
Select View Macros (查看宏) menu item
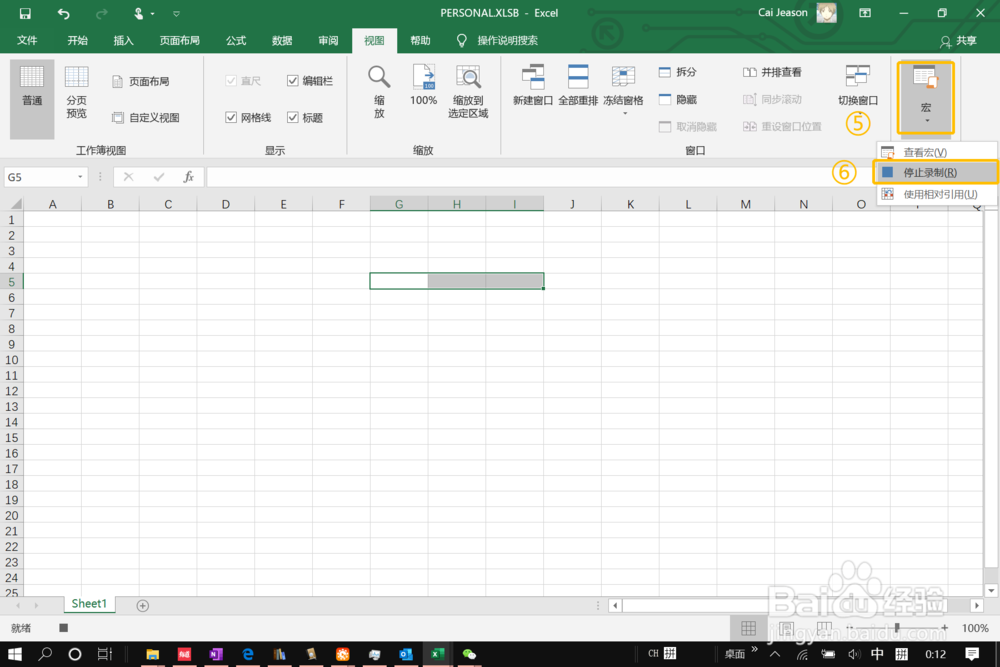click(936, 152)
